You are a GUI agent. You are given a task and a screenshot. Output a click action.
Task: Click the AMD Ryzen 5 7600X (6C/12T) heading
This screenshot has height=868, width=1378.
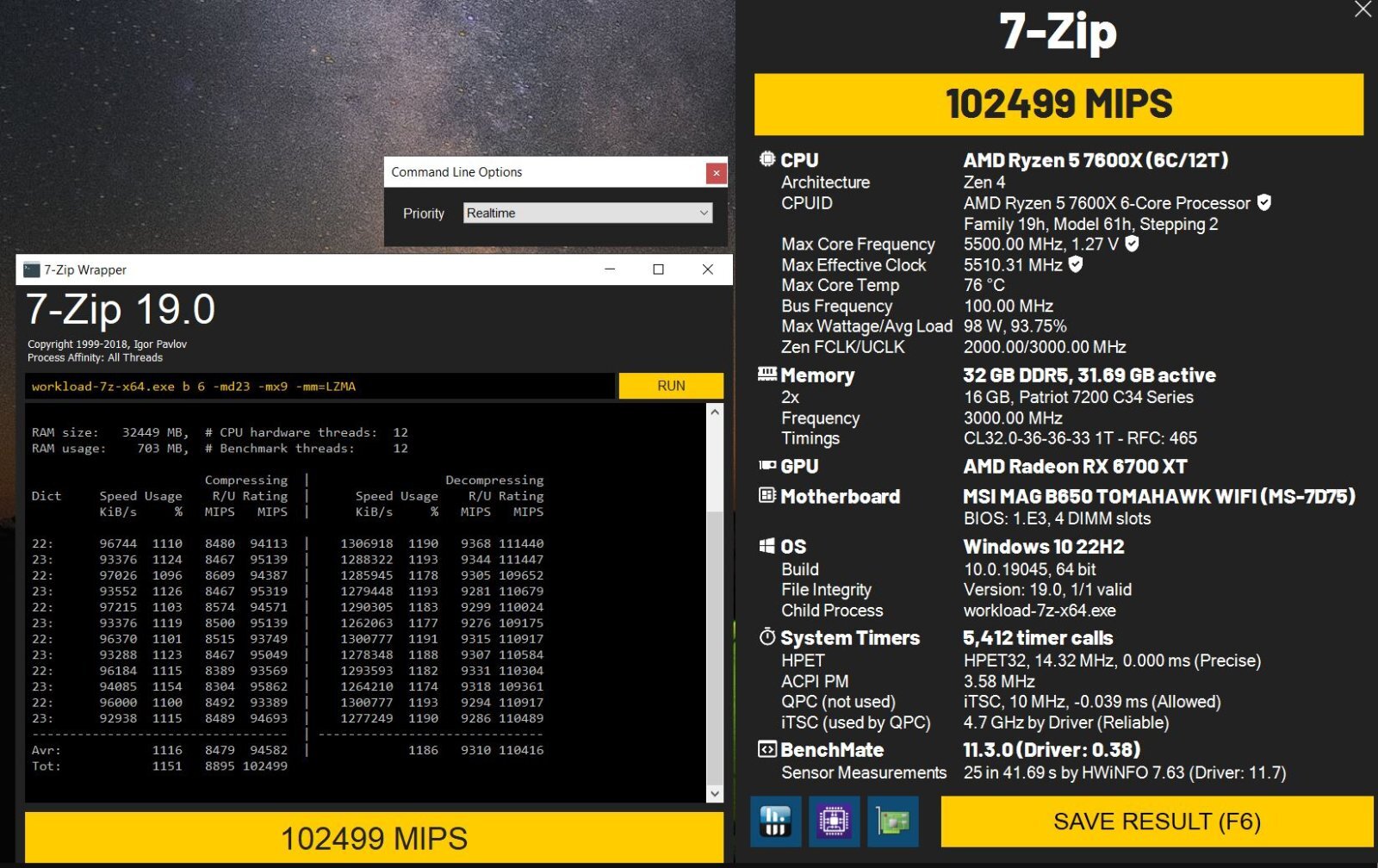point(1096,160)
